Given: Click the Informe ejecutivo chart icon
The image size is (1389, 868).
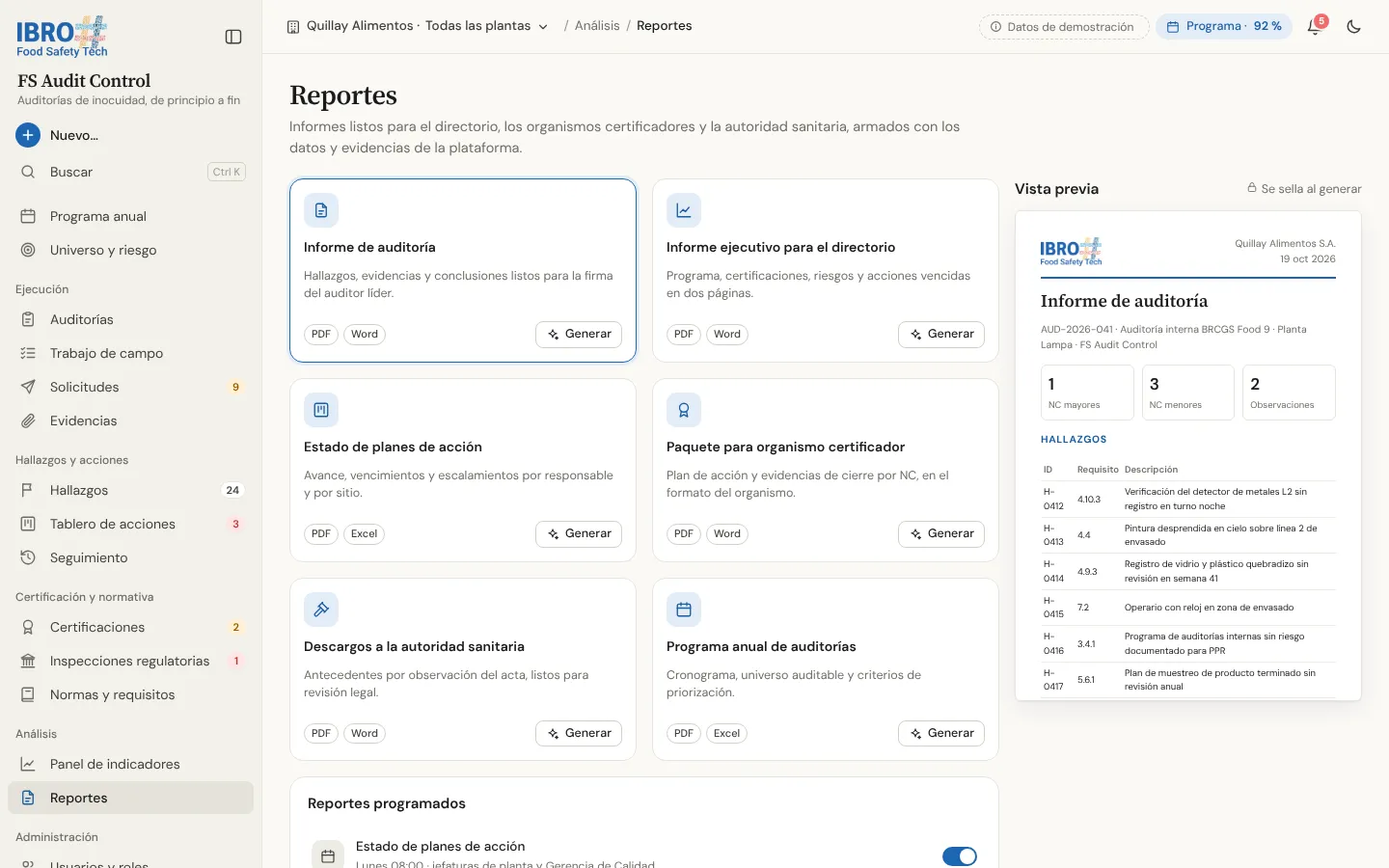Looking at the screenshot, I should (x=684, y=210).
